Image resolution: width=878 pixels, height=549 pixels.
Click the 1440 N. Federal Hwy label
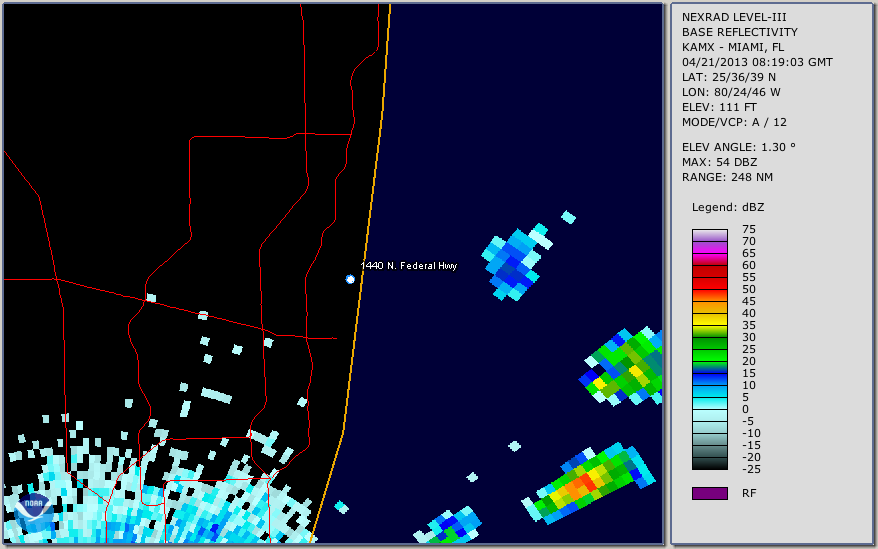[x=409, y=266]
